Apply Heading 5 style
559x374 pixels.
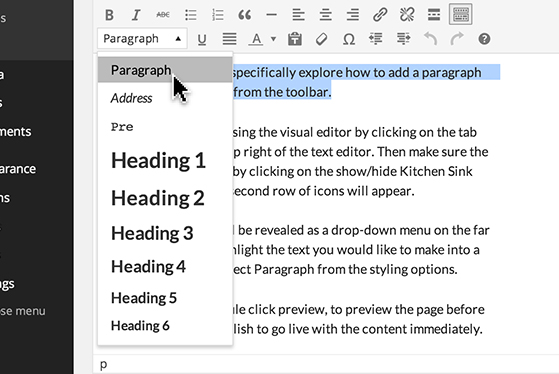165,298
